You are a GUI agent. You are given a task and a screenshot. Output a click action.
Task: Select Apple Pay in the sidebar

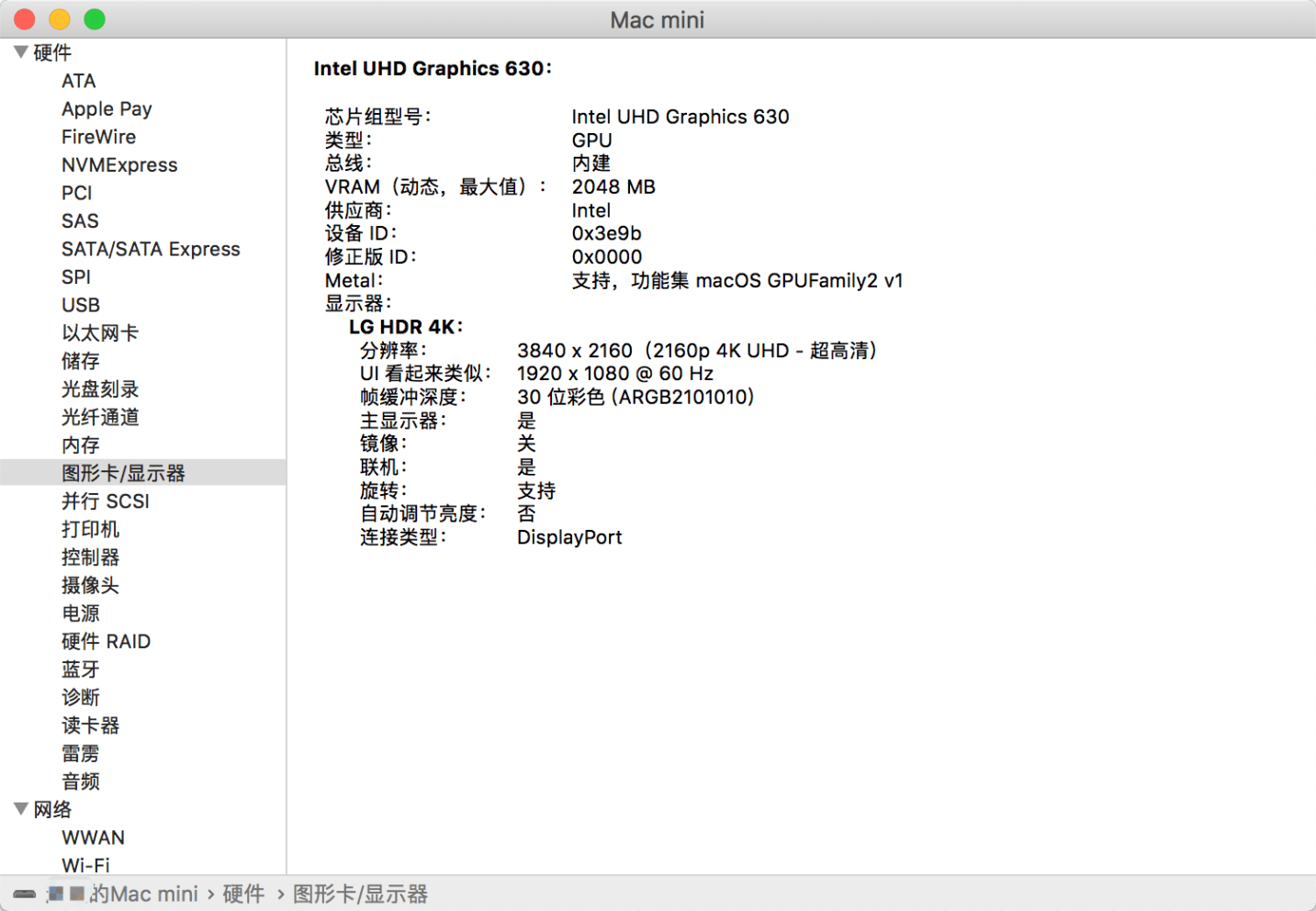point(107,109)
